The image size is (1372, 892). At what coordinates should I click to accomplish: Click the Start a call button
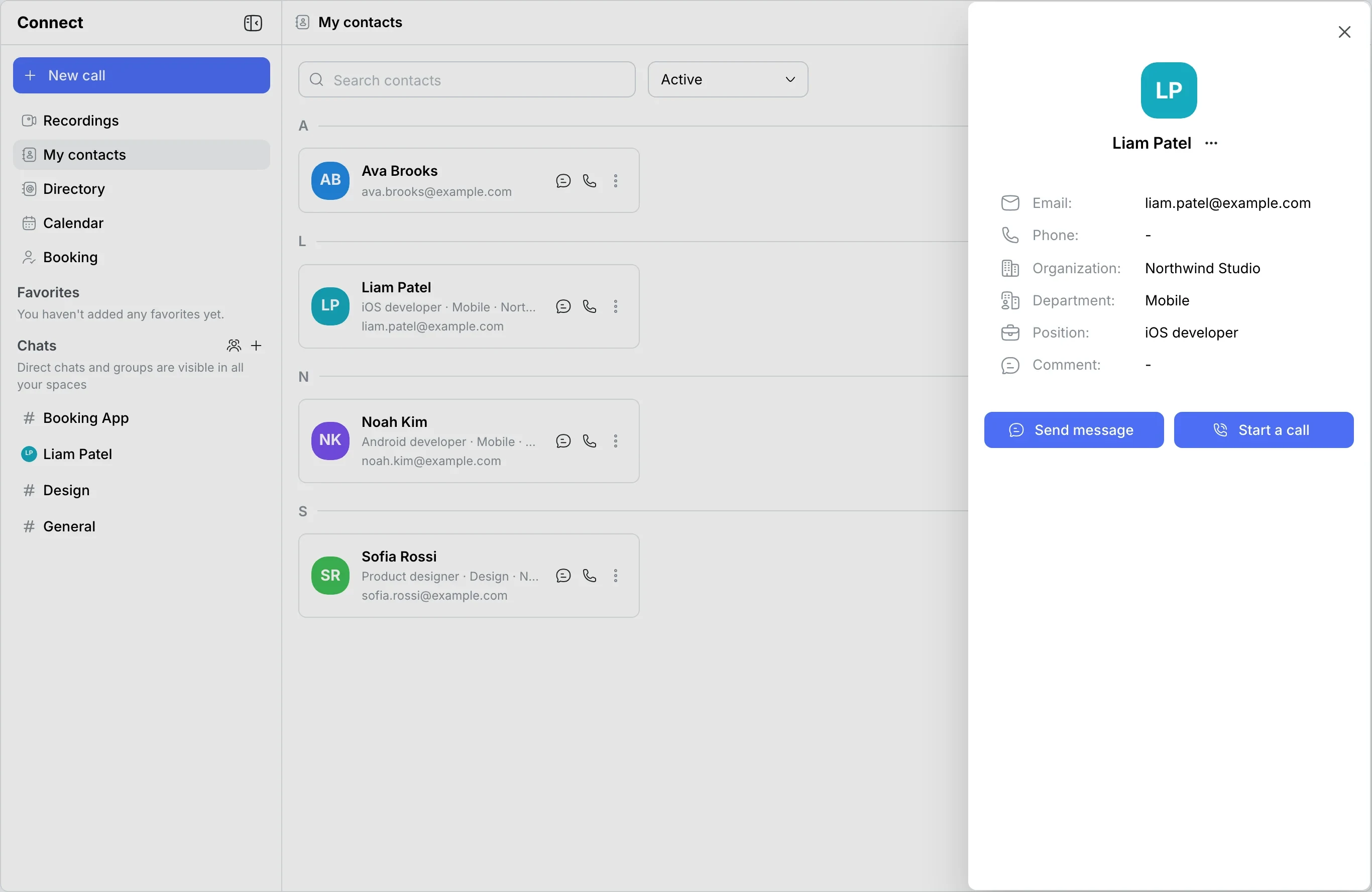click(1263, 430)
